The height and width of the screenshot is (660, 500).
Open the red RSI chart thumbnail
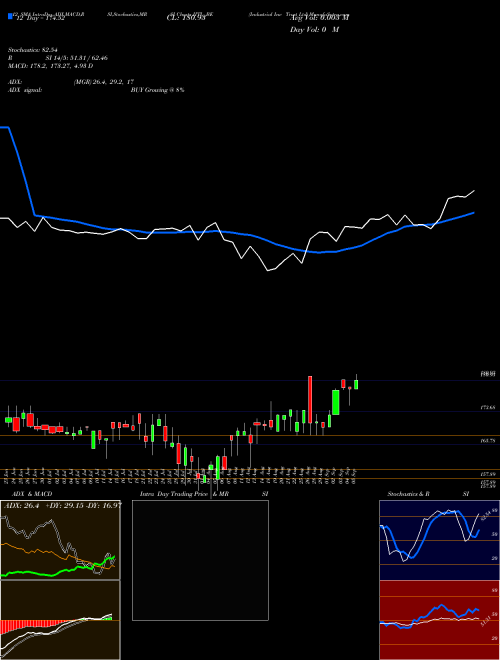(x=439, y=620)
